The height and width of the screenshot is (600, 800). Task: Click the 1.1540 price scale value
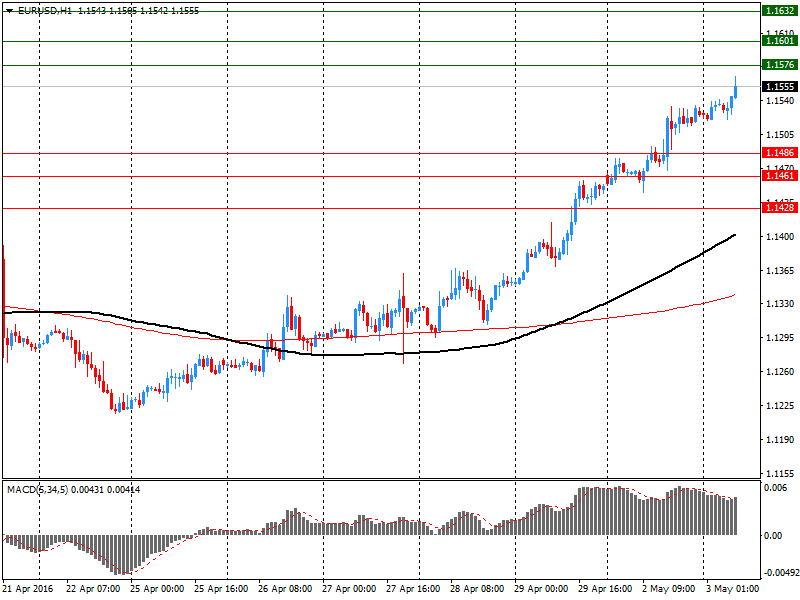[780, 101]
